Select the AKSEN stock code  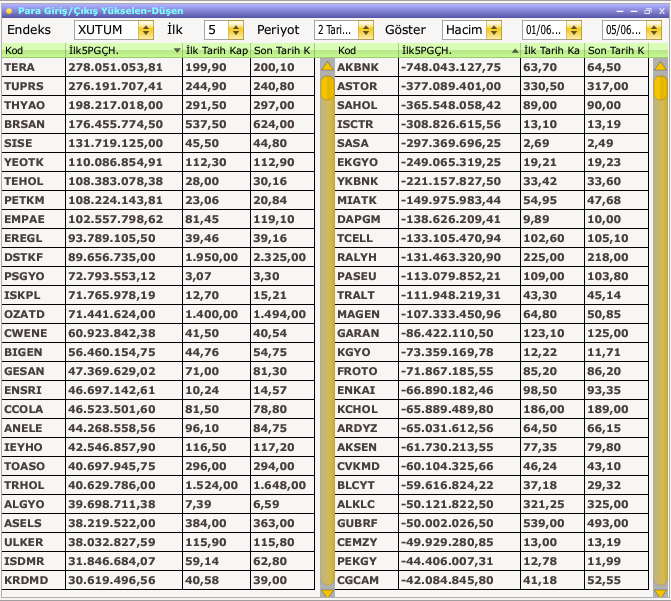click(x=357, y=447)
